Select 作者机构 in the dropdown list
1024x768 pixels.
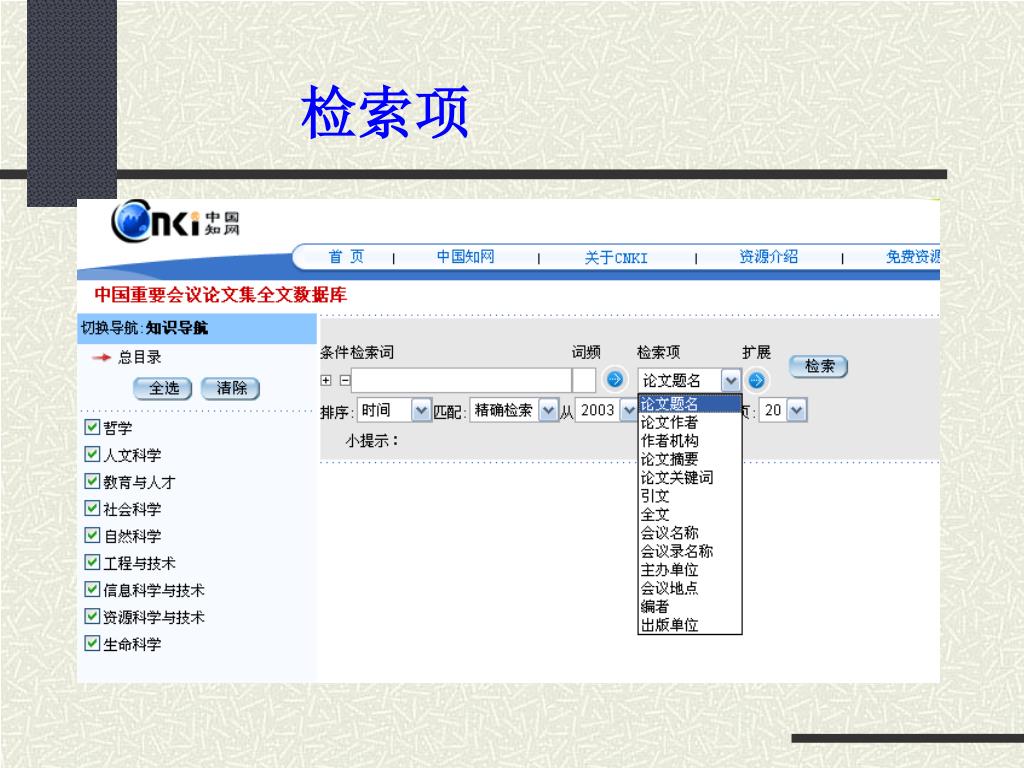pyautogui.click(x=690, y=441)
